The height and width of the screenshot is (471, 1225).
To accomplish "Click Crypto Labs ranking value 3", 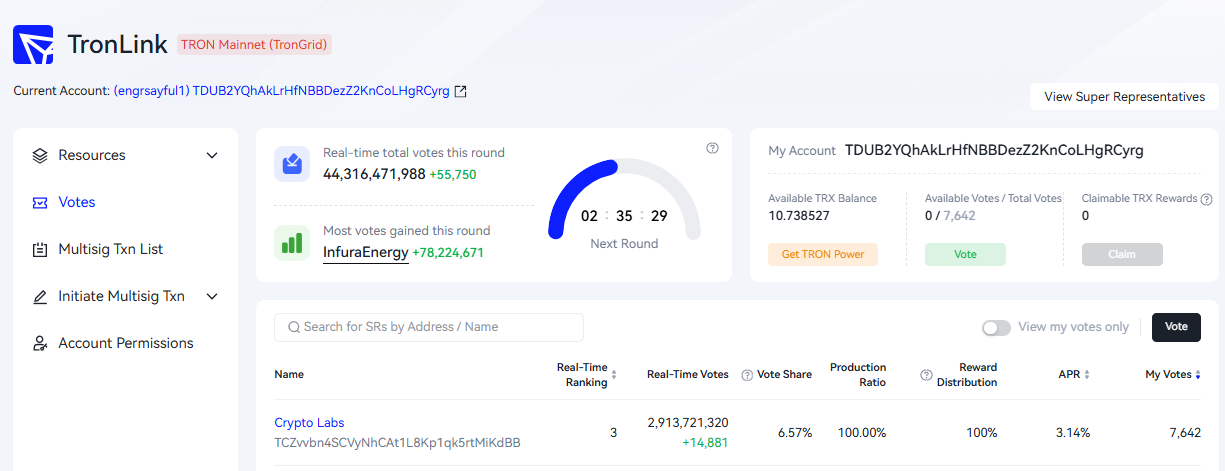I will tap(613, 433).
